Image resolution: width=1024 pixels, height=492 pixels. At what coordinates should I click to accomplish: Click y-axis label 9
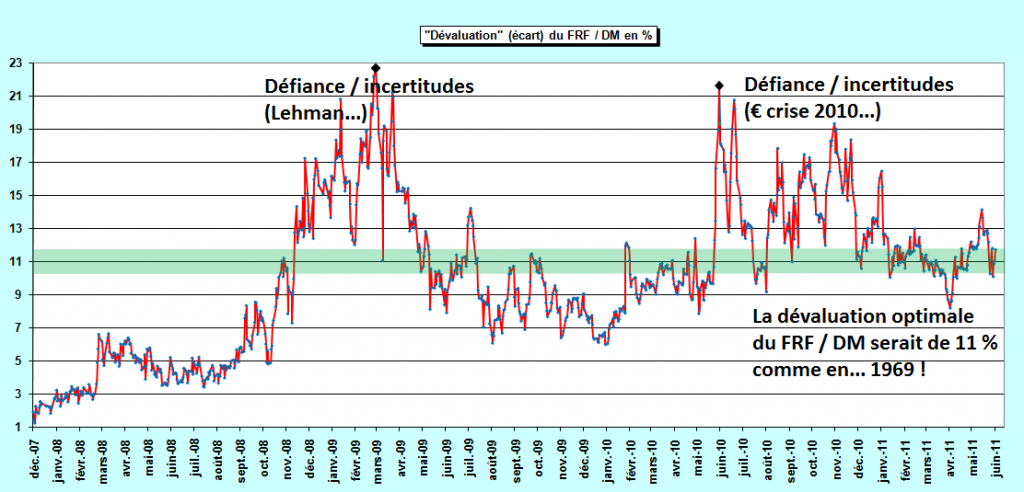[x=19, y=295]
